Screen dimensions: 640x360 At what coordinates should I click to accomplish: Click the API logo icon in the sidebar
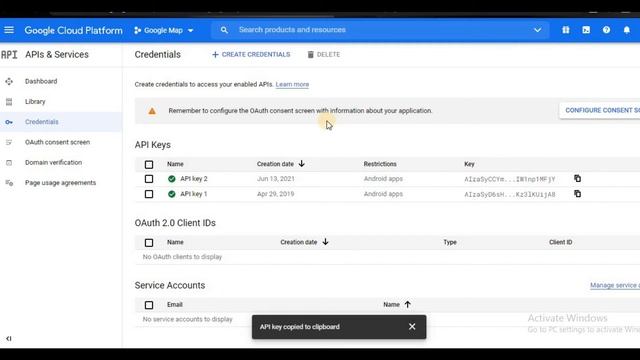click(9, 54)
